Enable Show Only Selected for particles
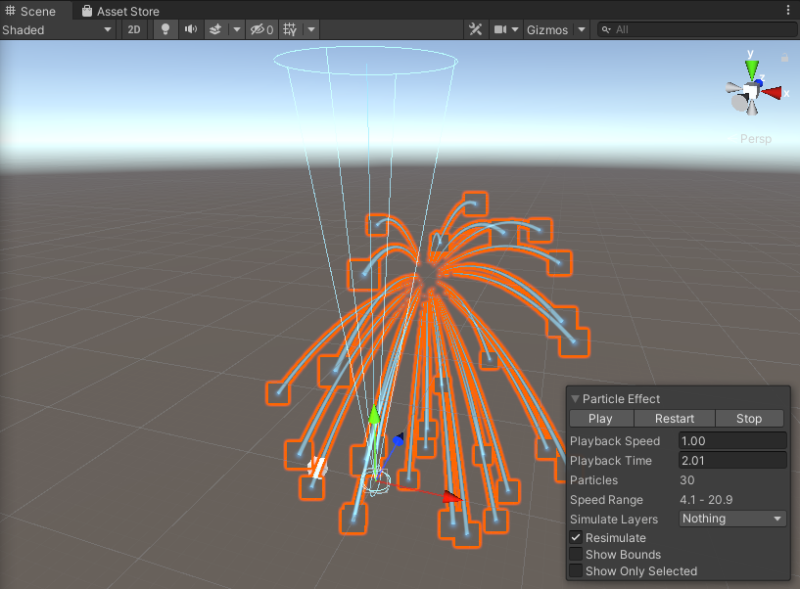Image resolution: width=800 pixels, height=589 pixels. [x=577, y=571]
